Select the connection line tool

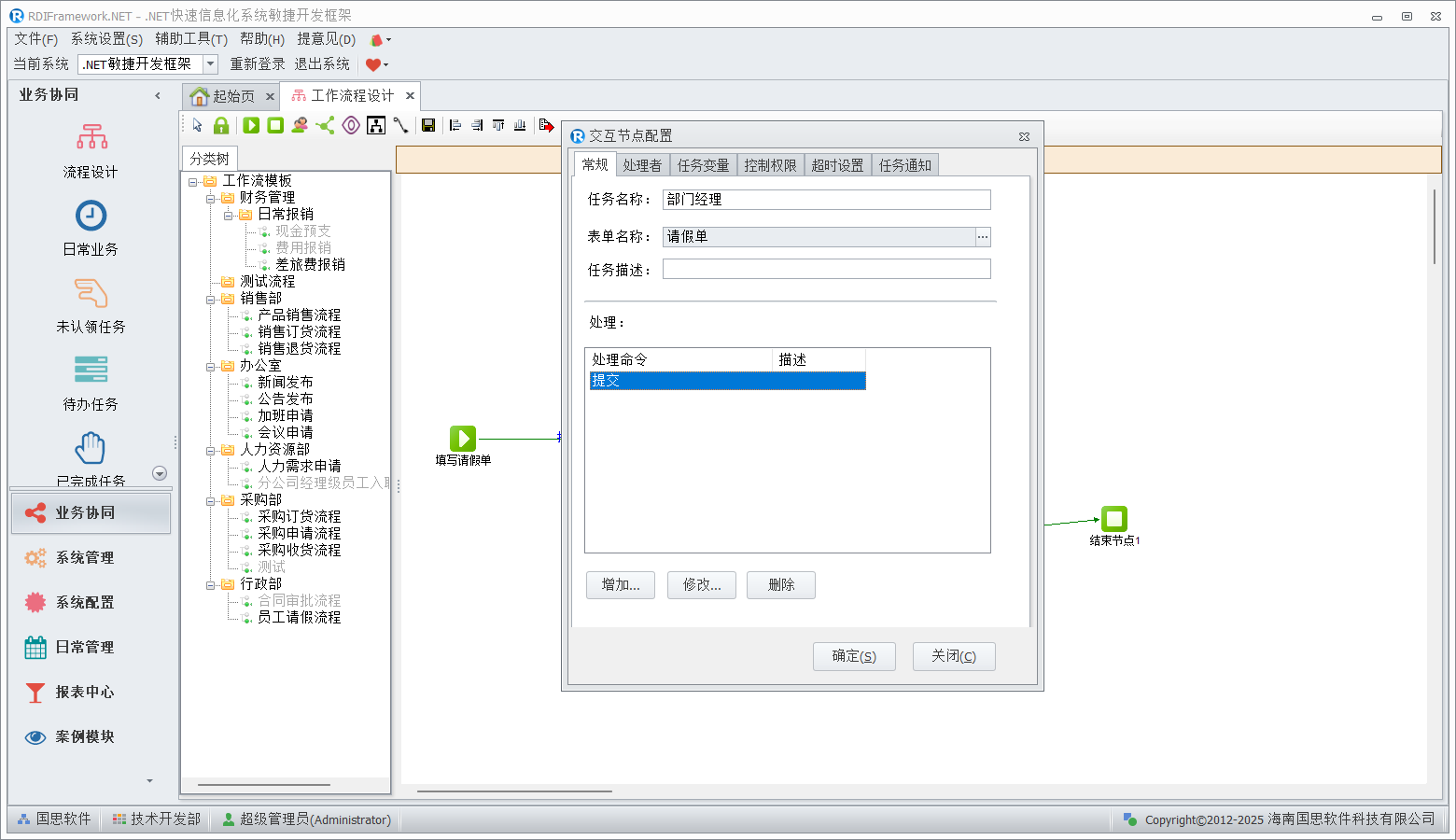click(x=400, y=125)
